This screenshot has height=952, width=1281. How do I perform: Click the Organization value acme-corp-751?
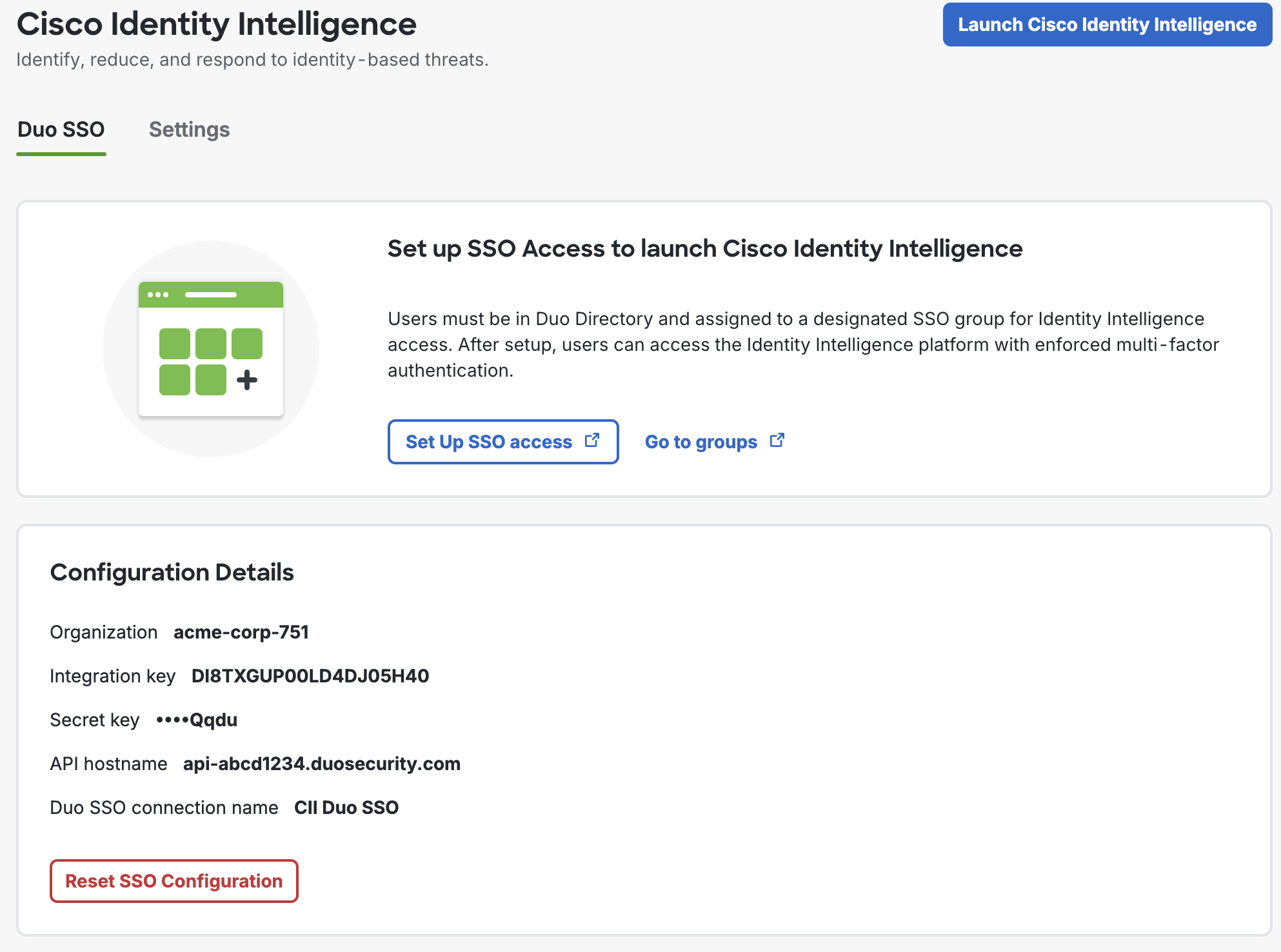[x=241, y=633]
